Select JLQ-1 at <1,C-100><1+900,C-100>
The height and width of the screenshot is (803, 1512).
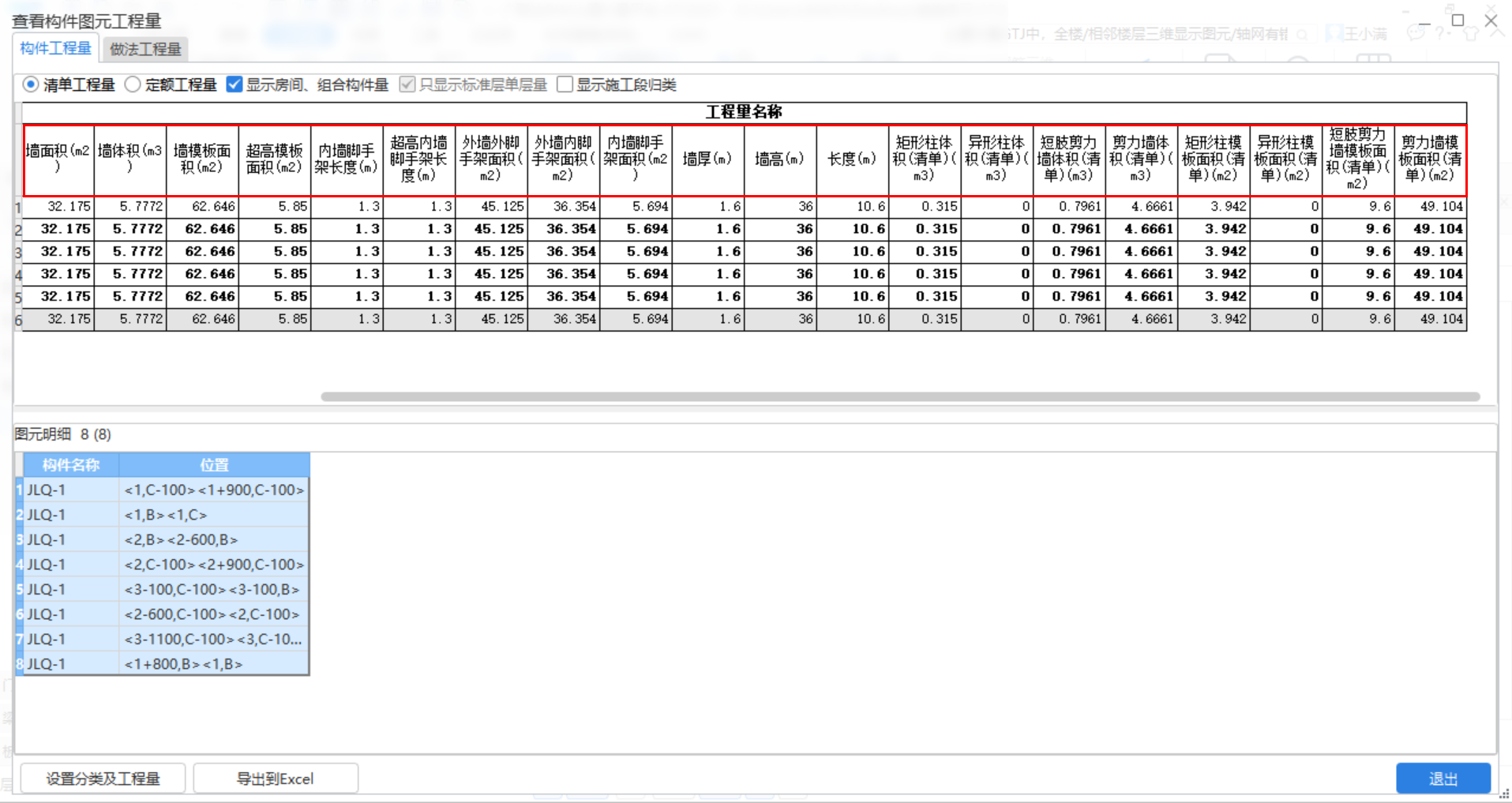pos(162,490)
